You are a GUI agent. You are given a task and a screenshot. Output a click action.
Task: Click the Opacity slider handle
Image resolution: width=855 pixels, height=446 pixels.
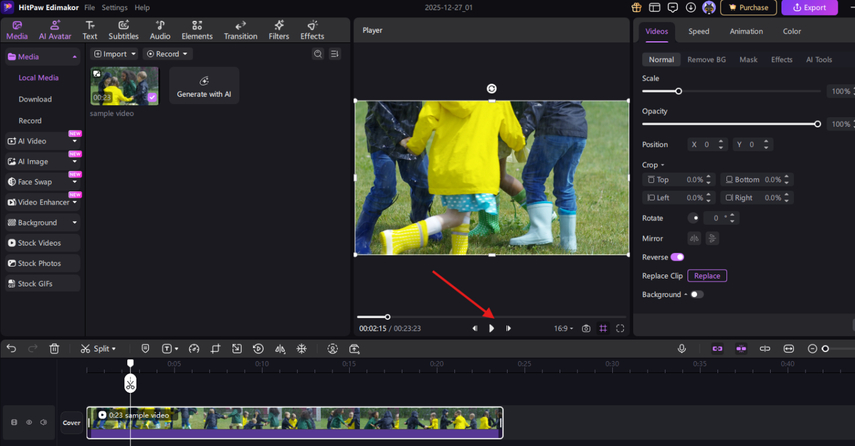click(817, 124)
